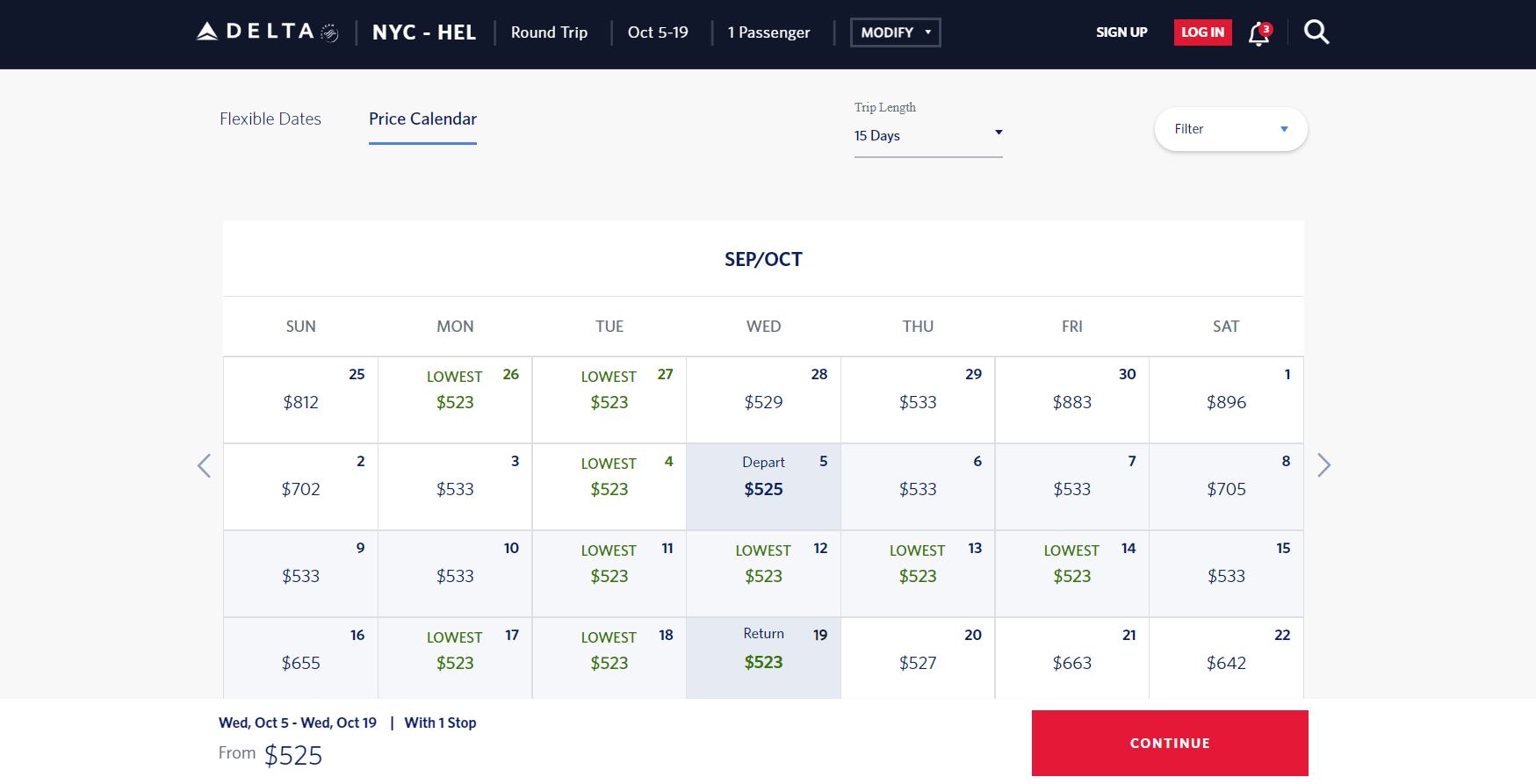Image resolution: width=1536 pixels, height=784 pixels.
Task: Choose October 12 lowest fare cell
Action: click(x=763, y=574)
